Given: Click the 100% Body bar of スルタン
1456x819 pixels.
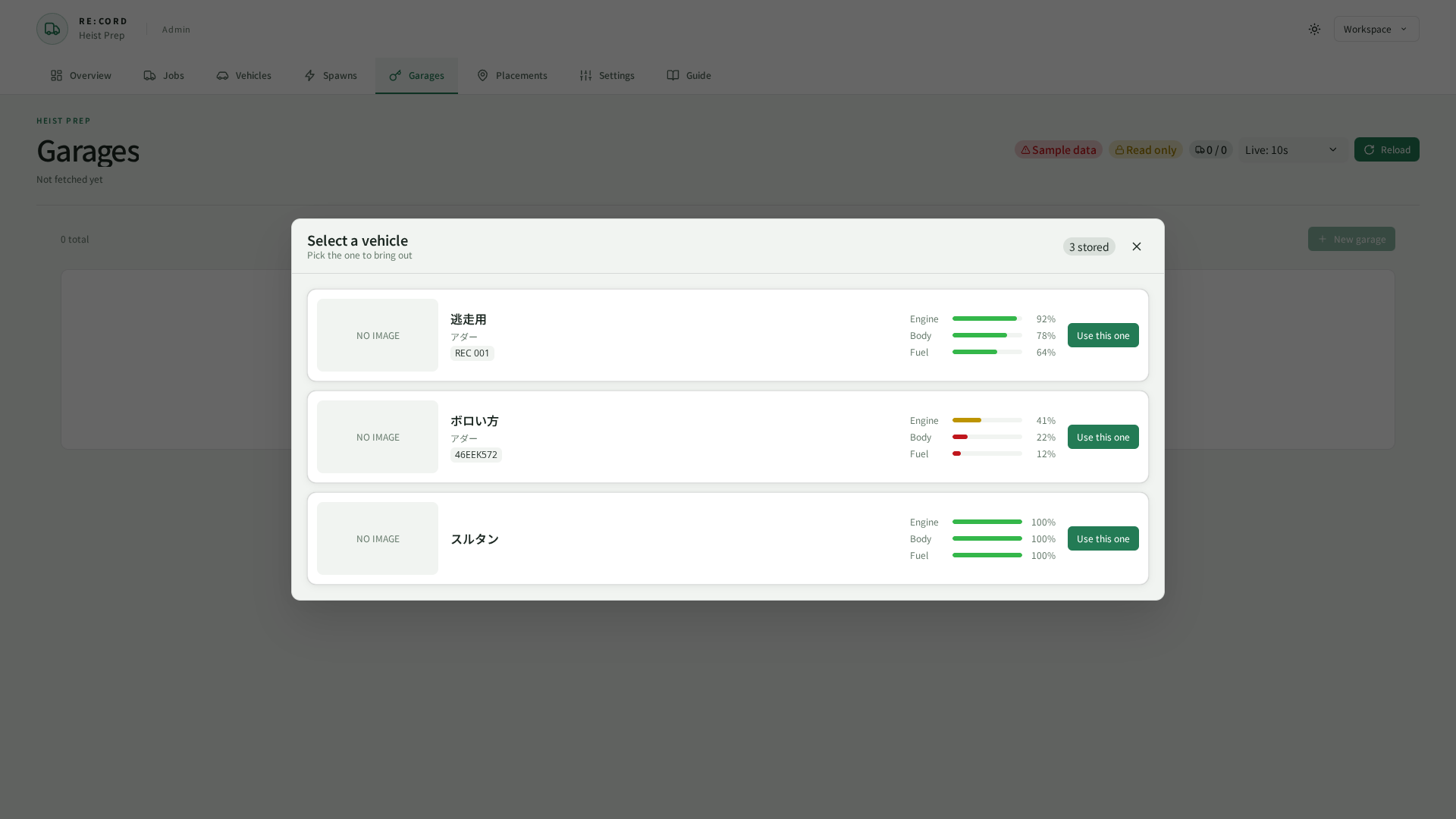Looking at the screenshot, I should coord(987,538).
